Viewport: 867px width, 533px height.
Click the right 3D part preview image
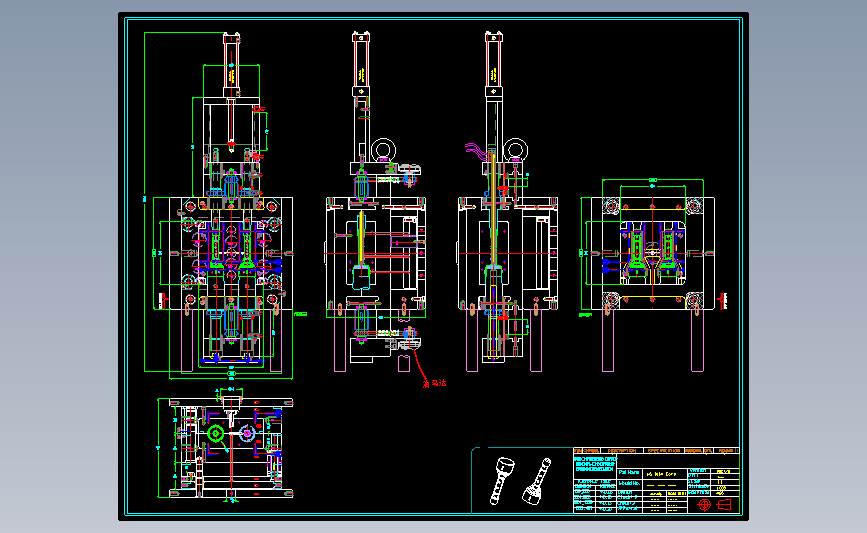(537, 480)
